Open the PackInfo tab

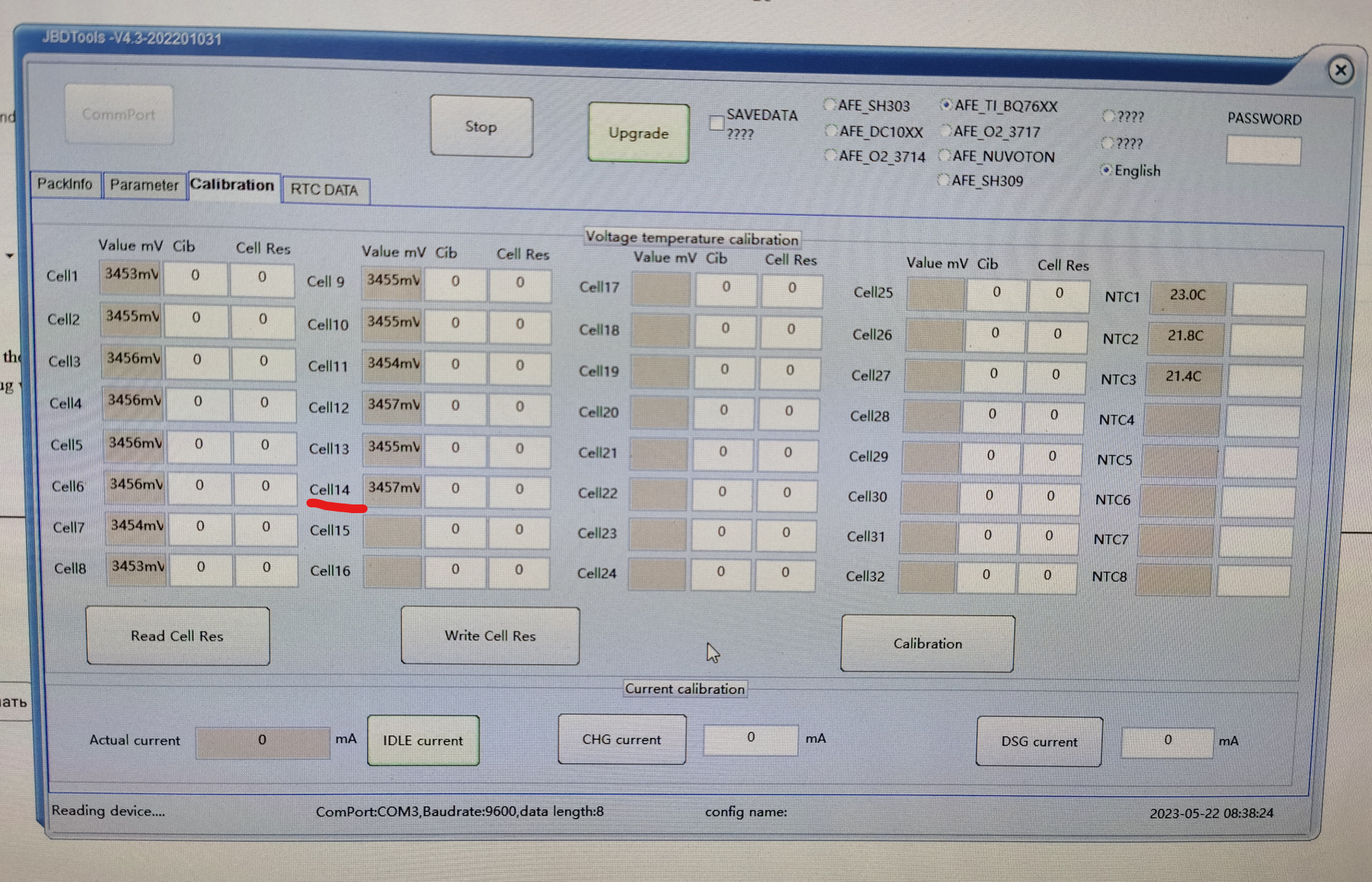[x=65, y=184]
